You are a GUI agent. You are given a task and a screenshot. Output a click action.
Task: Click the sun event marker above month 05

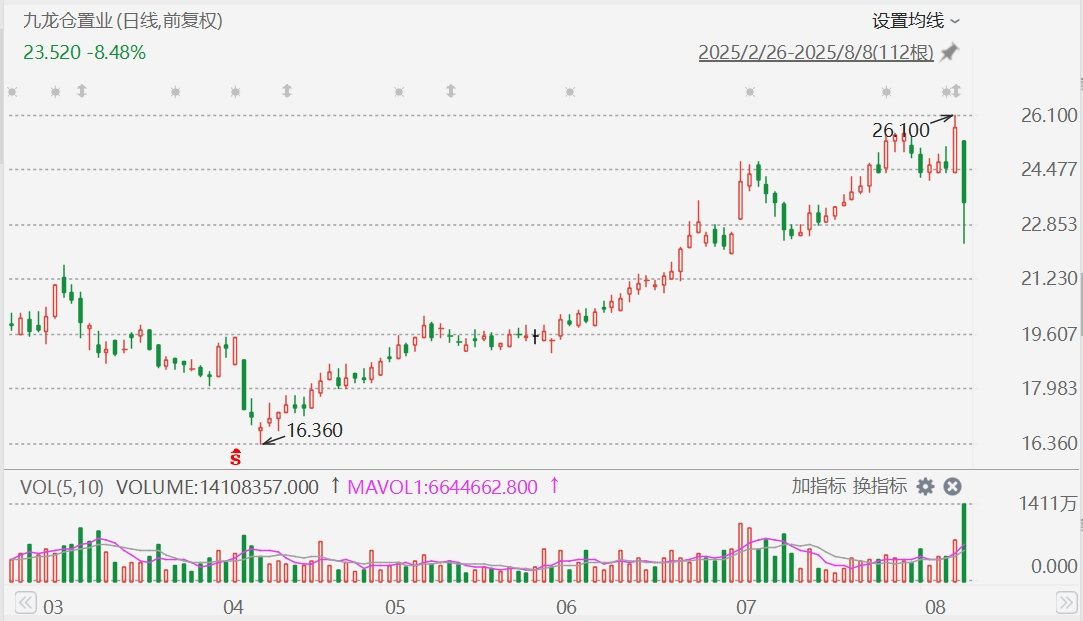coord(399,92)
